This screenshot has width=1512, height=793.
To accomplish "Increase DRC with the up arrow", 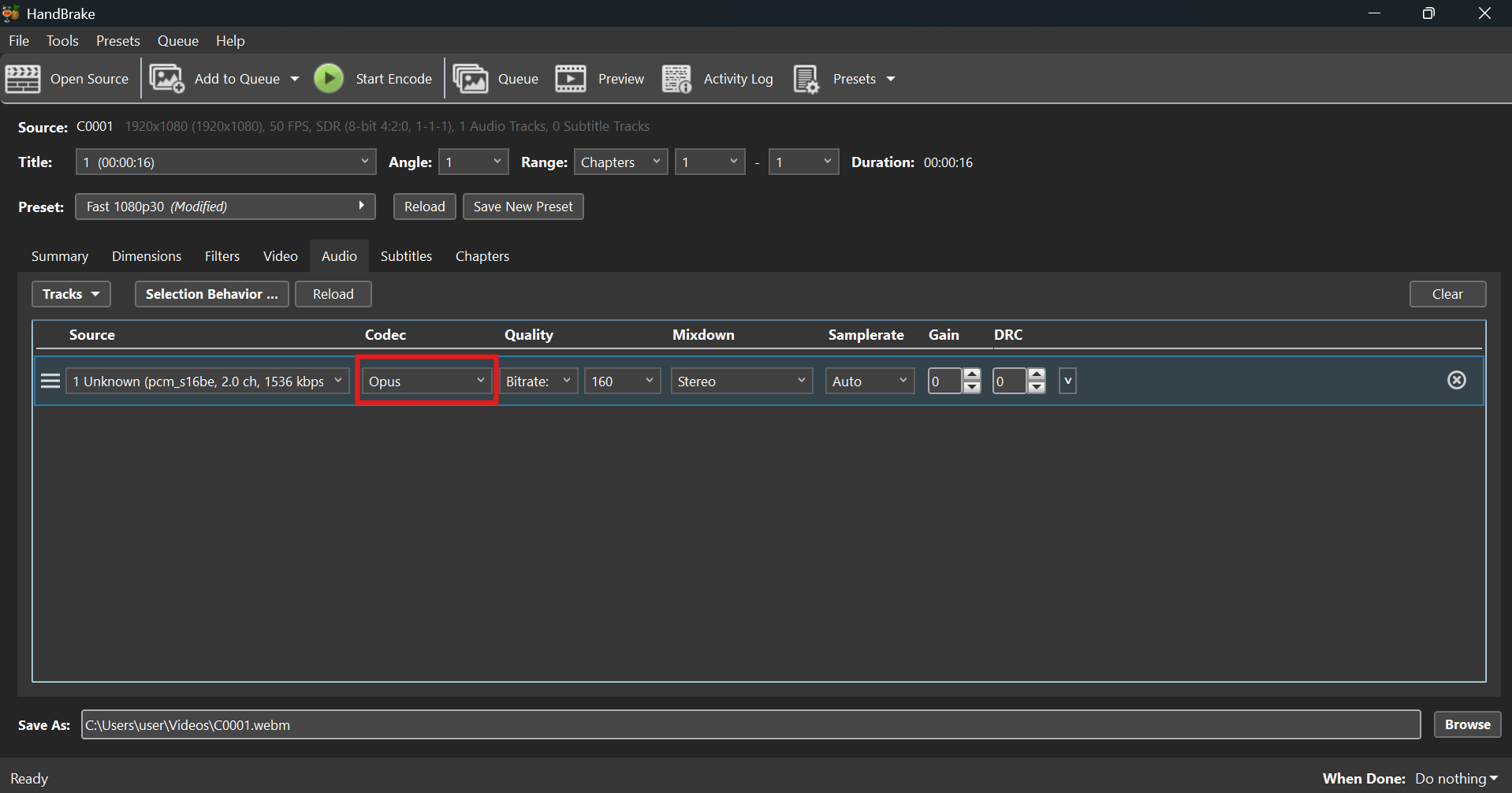I will tap(1037, 374).
